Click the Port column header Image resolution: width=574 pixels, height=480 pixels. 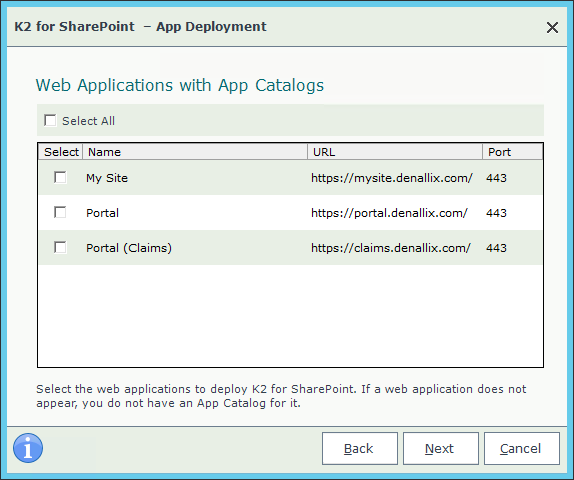pos(512,152)
